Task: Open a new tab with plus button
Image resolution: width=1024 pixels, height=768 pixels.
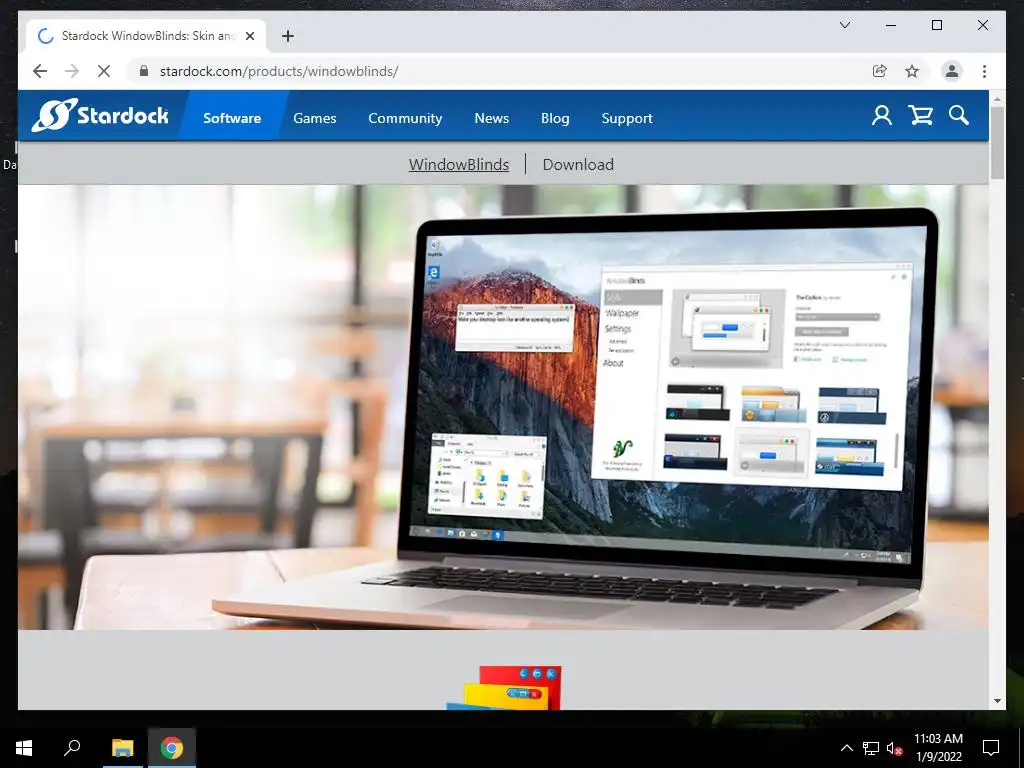Action: pyautogui.click(x=287, y=36)
